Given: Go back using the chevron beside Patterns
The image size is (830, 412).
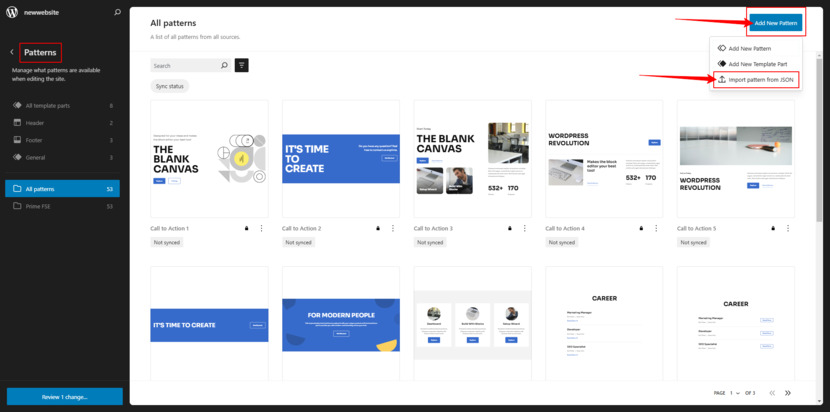Looking at the screenshot, I should pyautogui.click(x=12, y=52).
